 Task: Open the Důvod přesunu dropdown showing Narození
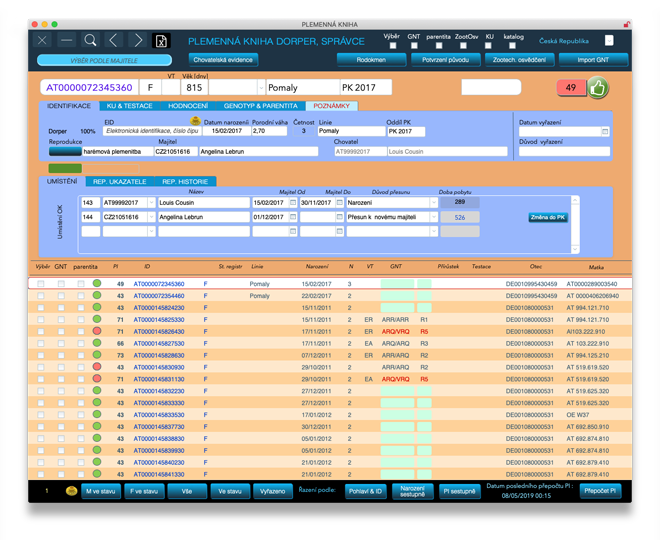point(433,202)
